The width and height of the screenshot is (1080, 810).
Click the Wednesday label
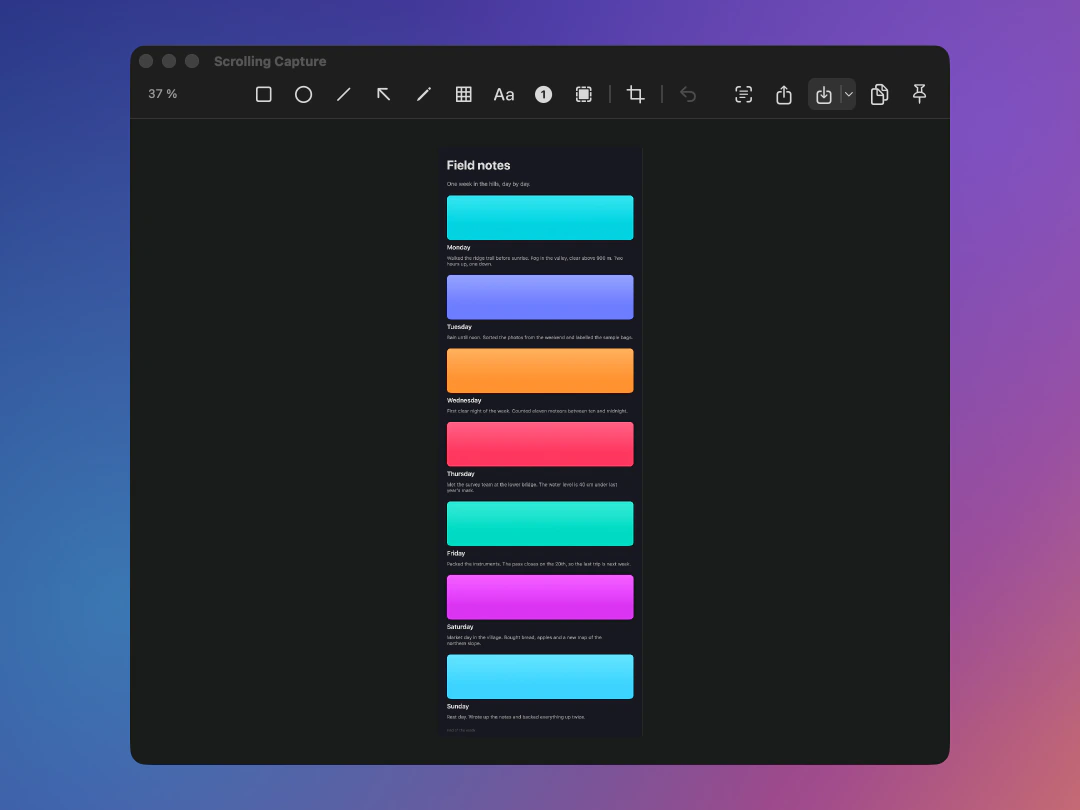(464, 400)
